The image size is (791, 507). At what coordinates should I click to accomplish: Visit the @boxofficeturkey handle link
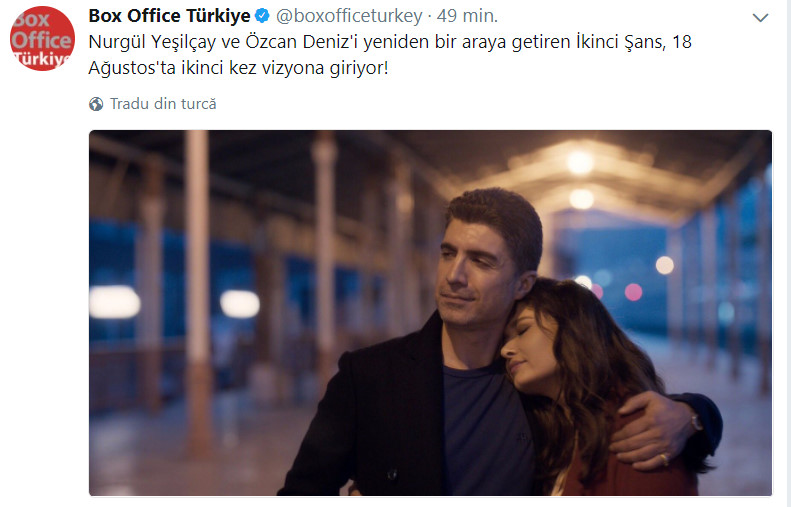pos(349,16)
